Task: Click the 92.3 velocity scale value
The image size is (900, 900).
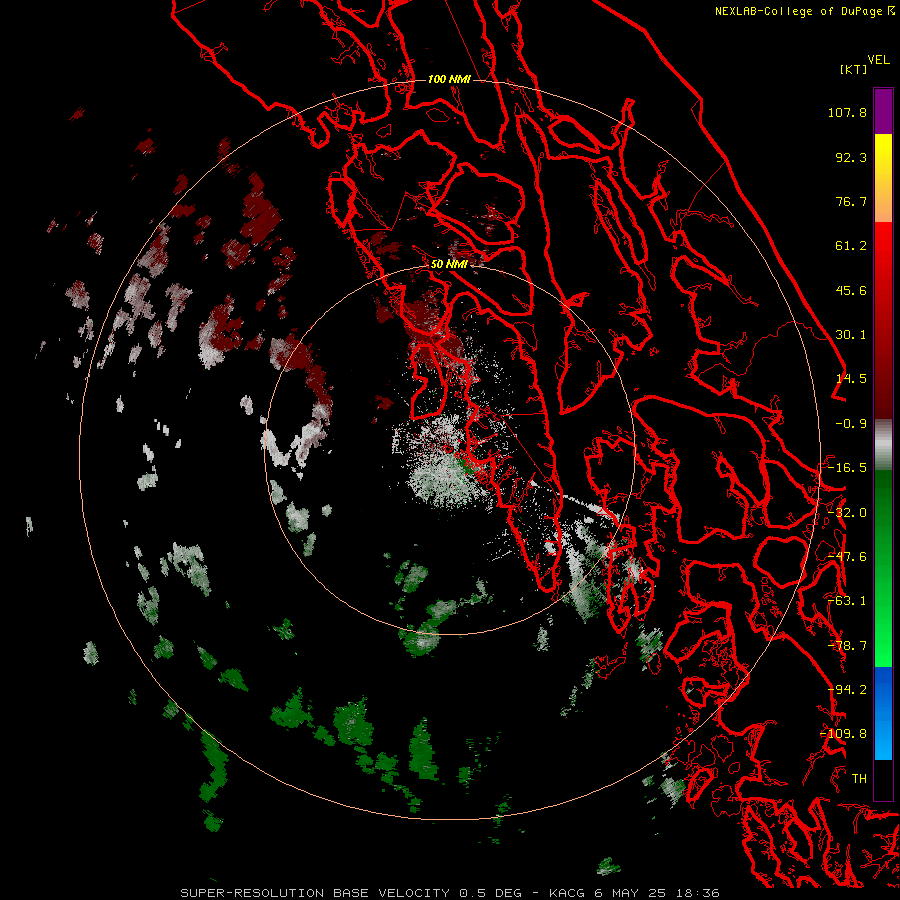Action: point(851,157)
